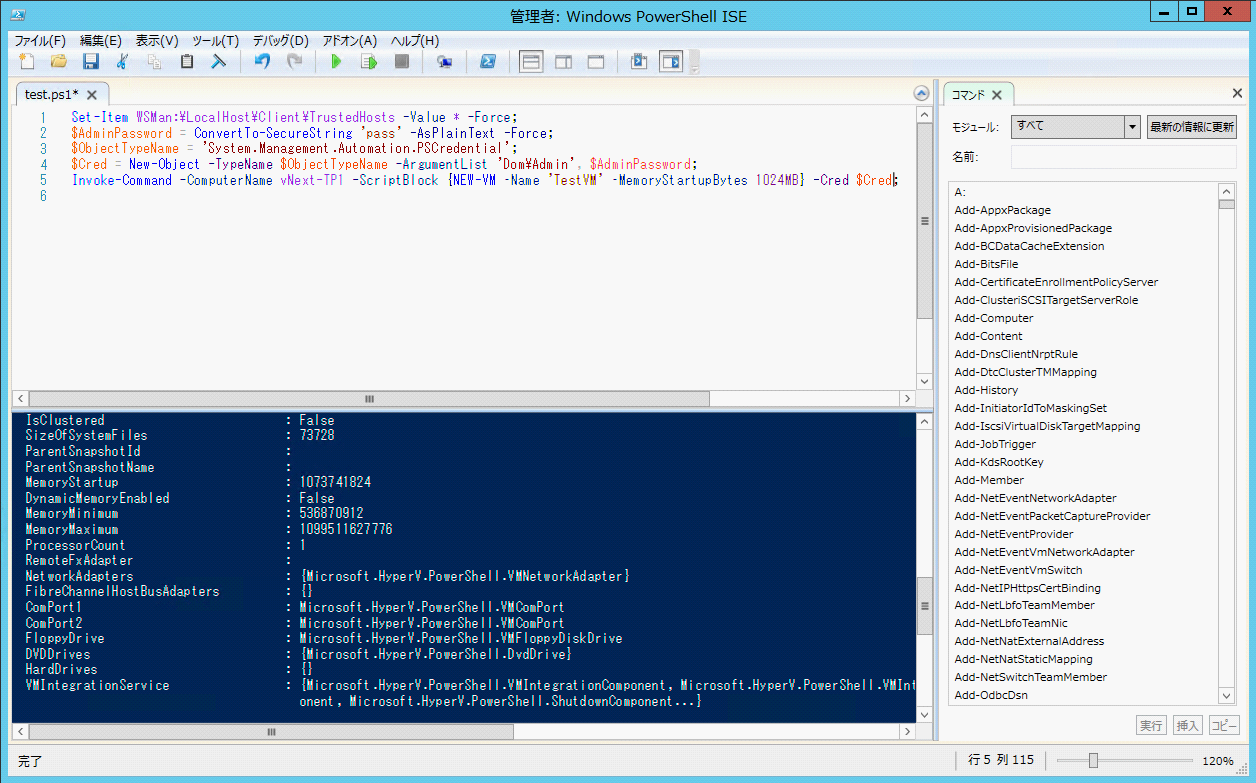Collapse script pane round arrow button
Image resolution: width=1256 pixels, height=783 pixels.
922,93
